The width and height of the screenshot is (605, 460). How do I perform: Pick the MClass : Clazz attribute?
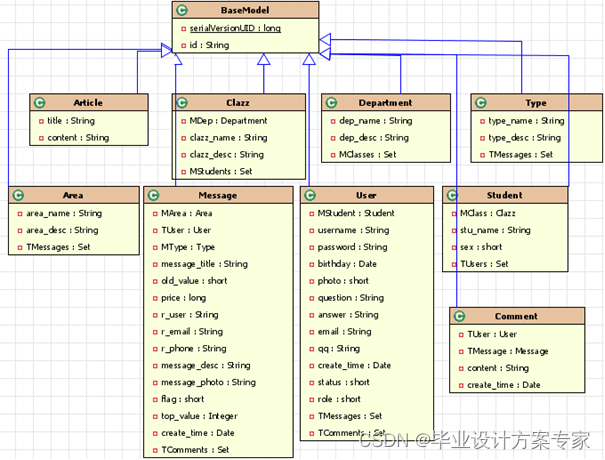(488, 213)
